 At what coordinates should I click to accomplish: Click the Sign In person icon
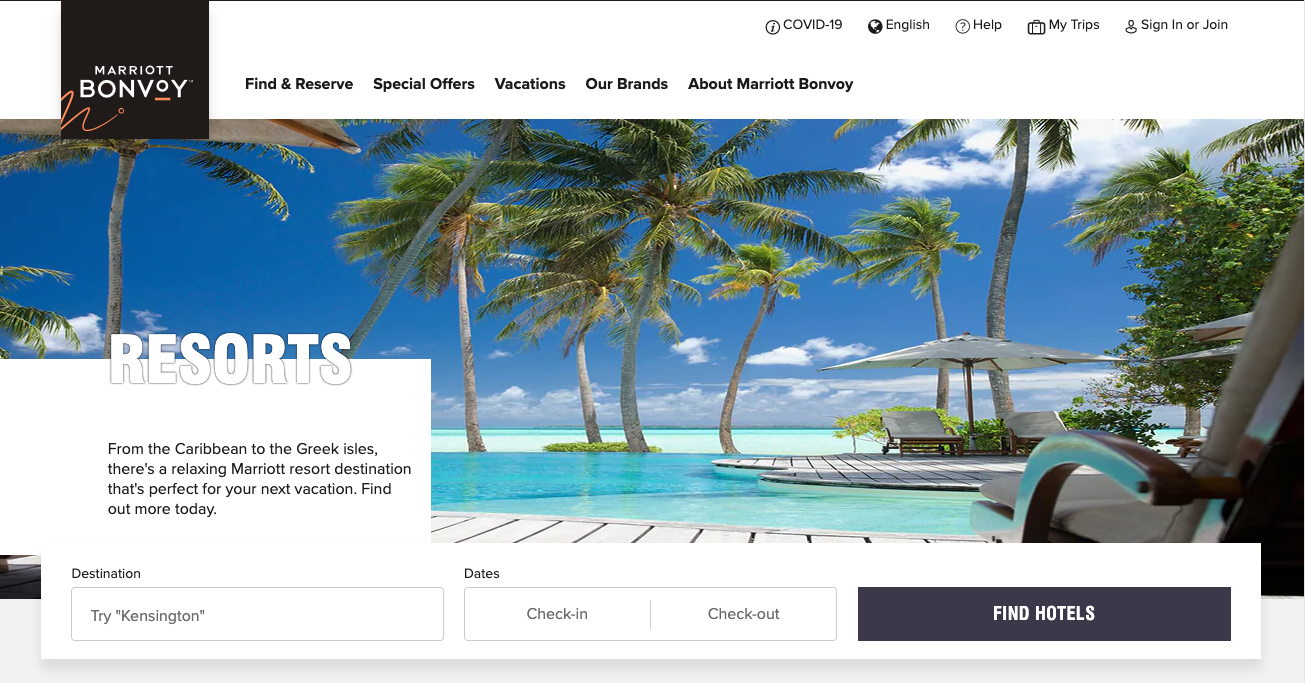pyautogui.click(x=1131, y=27)
